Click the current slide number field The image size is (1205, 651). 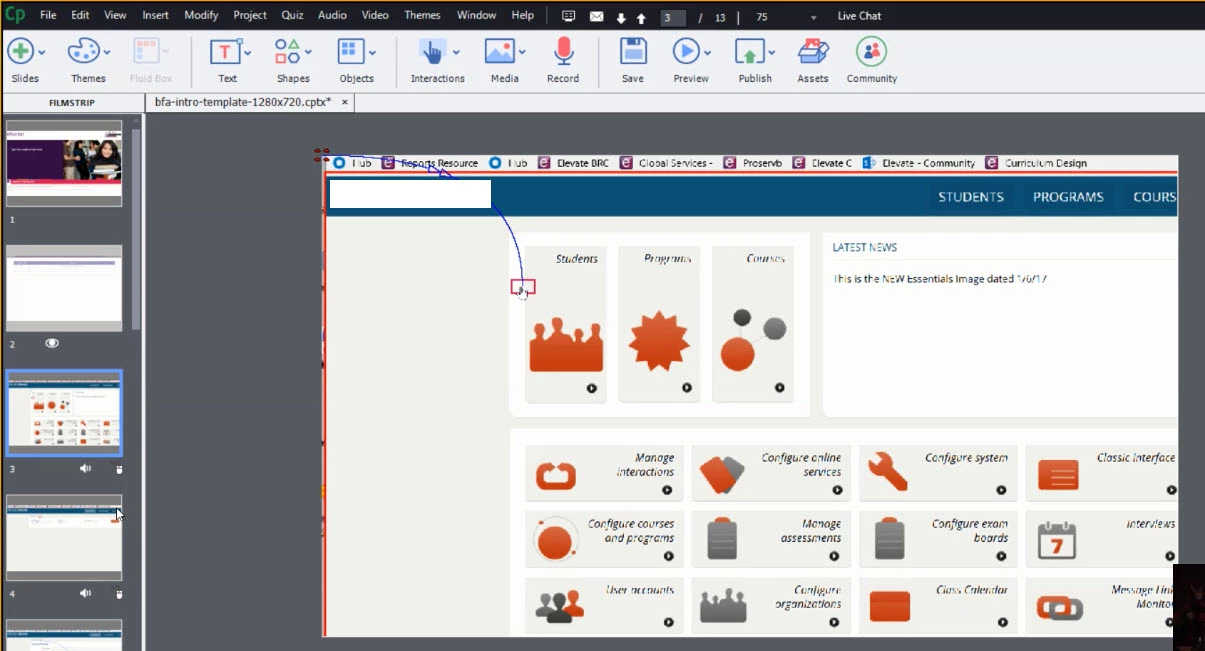[672, 18]
